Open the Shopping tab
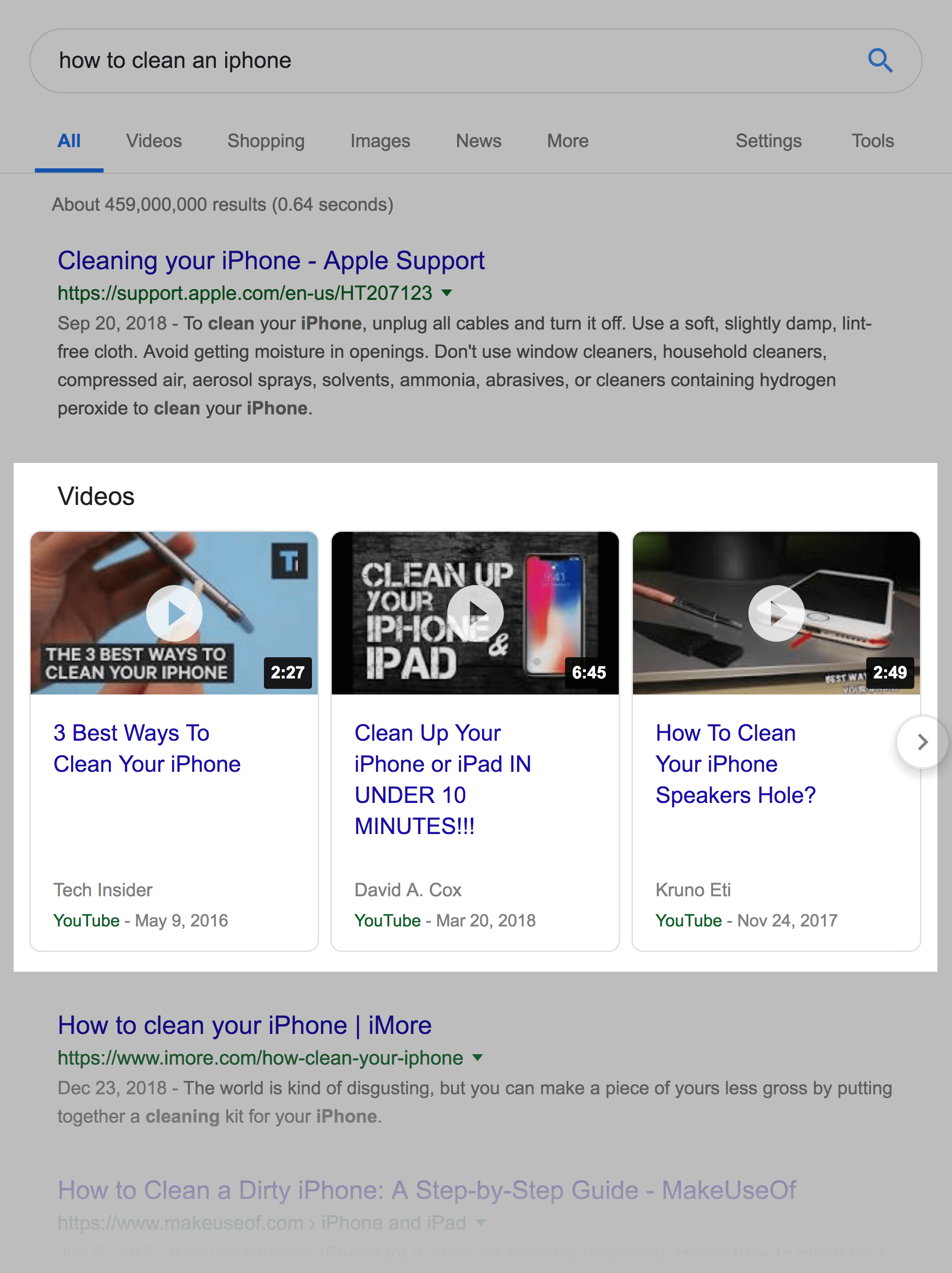952x1273 pixels. (266, 141)
